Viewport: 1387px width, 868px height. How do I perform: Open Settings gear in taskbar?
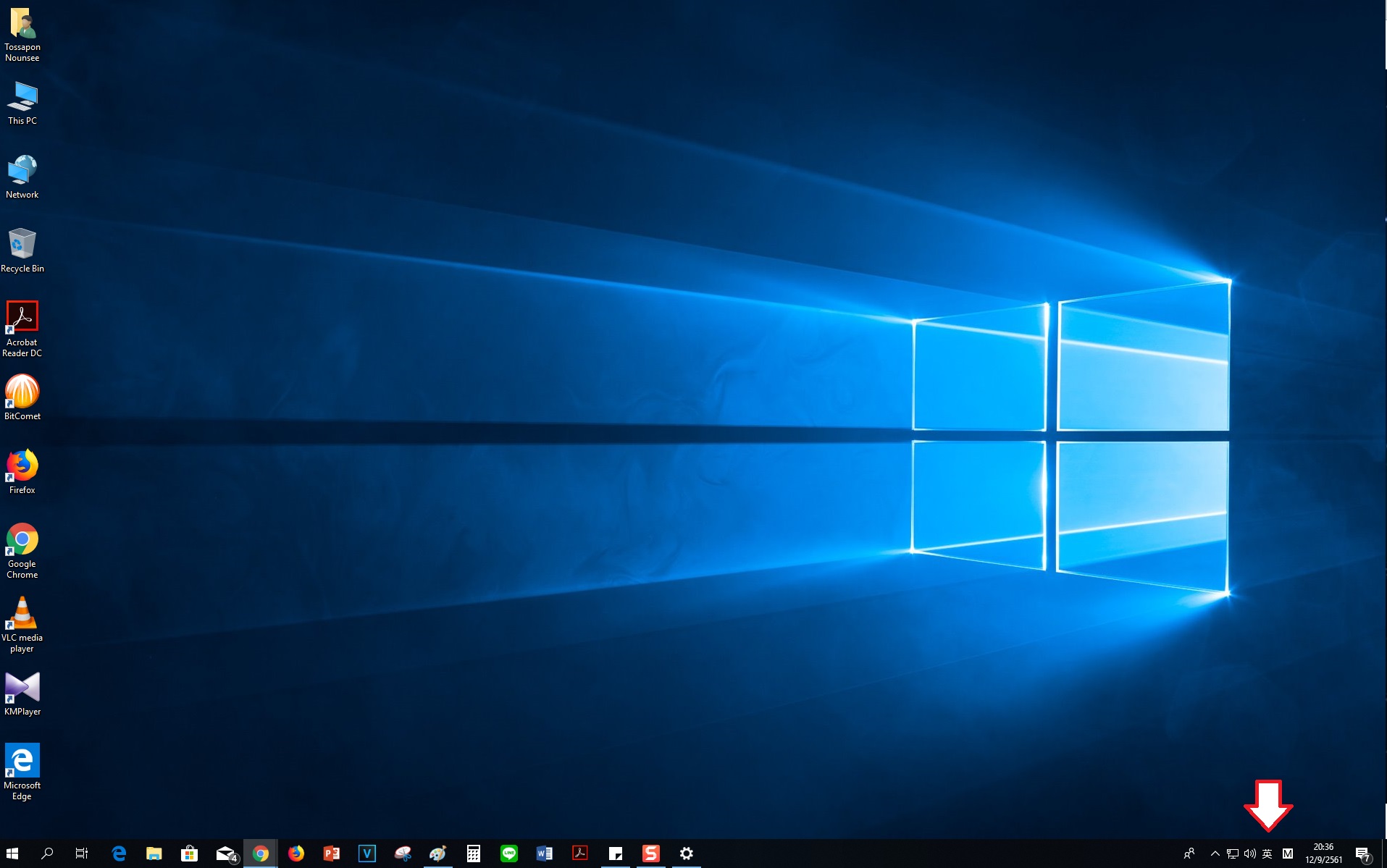pos(687,854)
